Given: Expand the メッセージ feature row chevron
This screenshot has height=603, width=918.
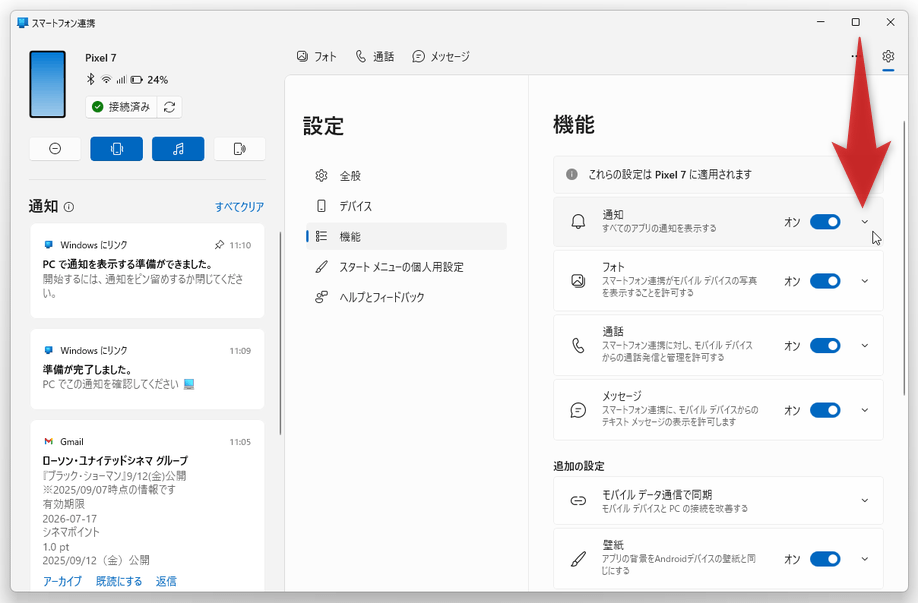Looking at the screenshot, I should click(x=865, y=410).
